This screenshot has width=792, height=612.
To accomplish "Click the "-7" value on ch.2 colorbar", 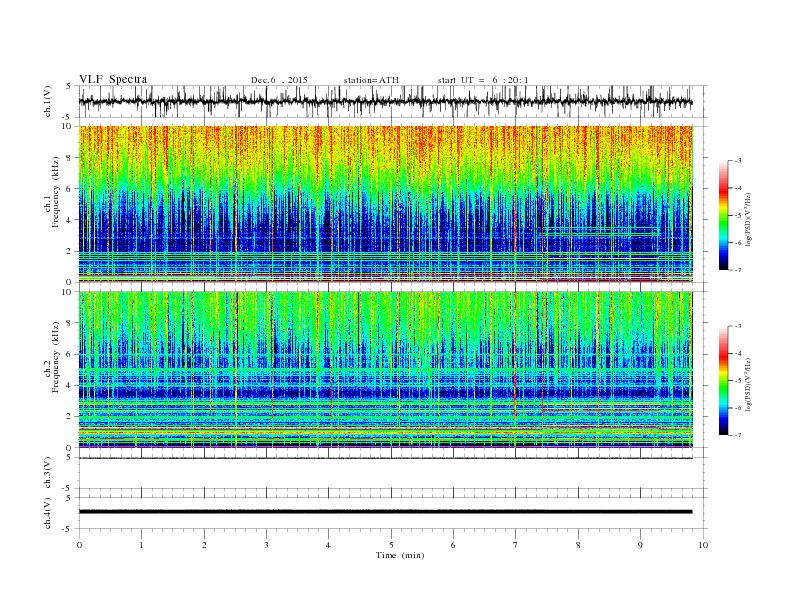I will tap(737, 435).
